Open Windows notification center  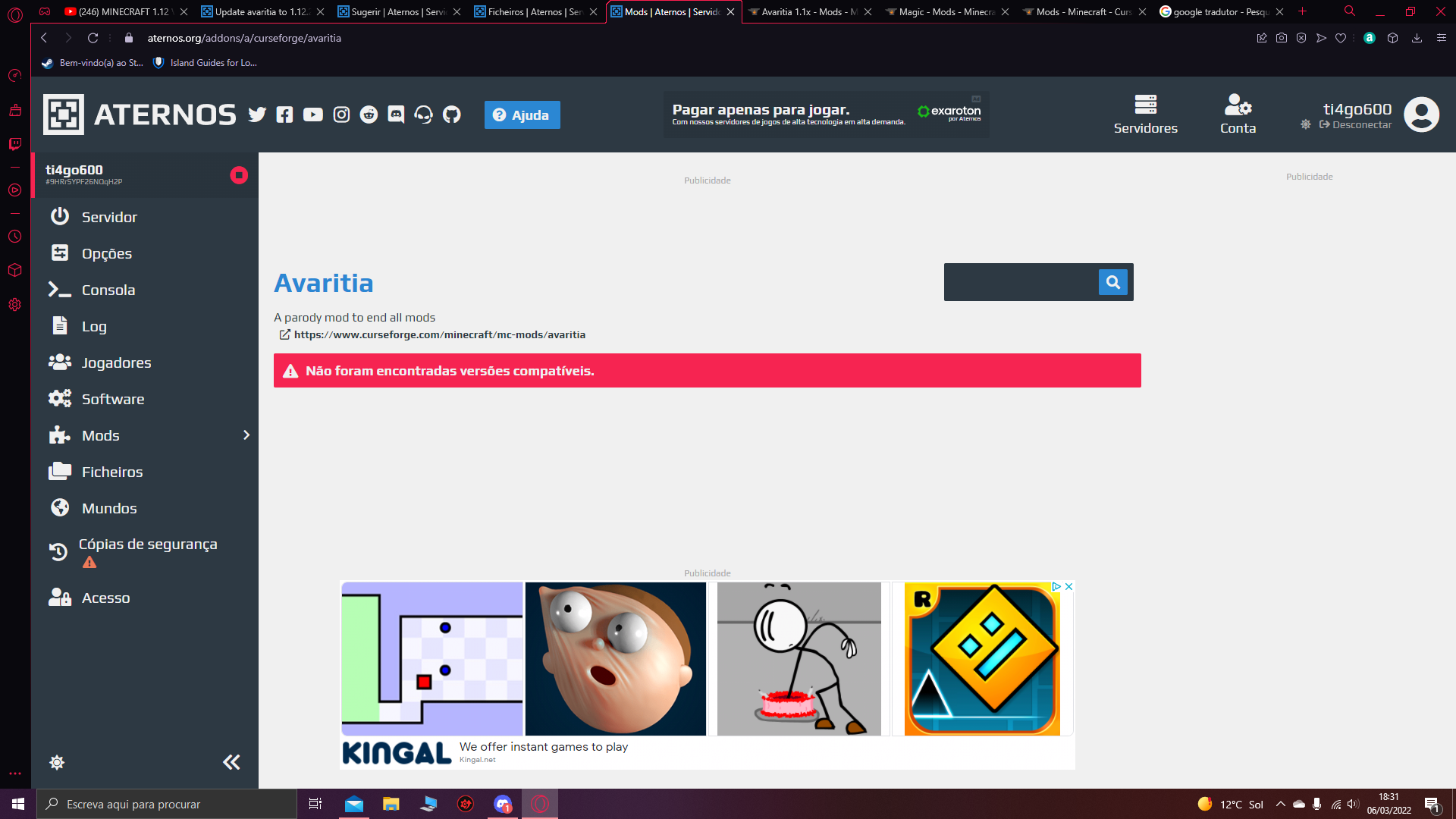(1432, 805)
